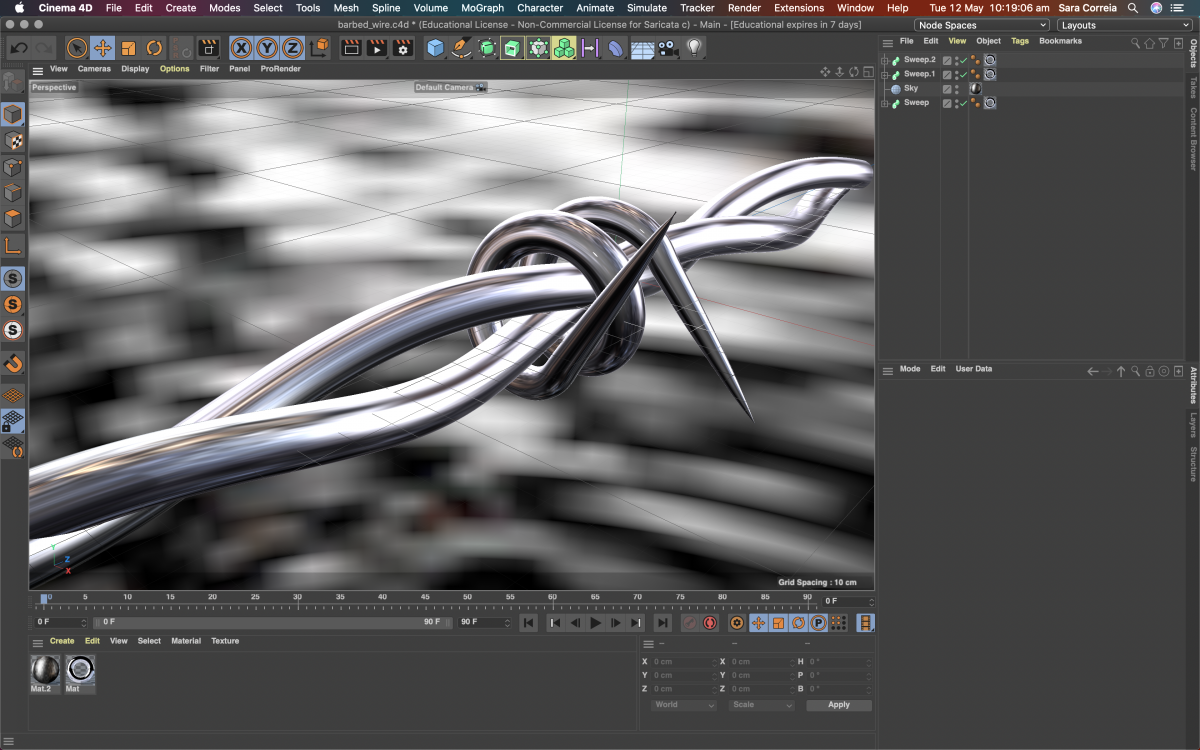Add a Cube primitive object
This screenshot has height=750, width=1200.
point(435,48)
